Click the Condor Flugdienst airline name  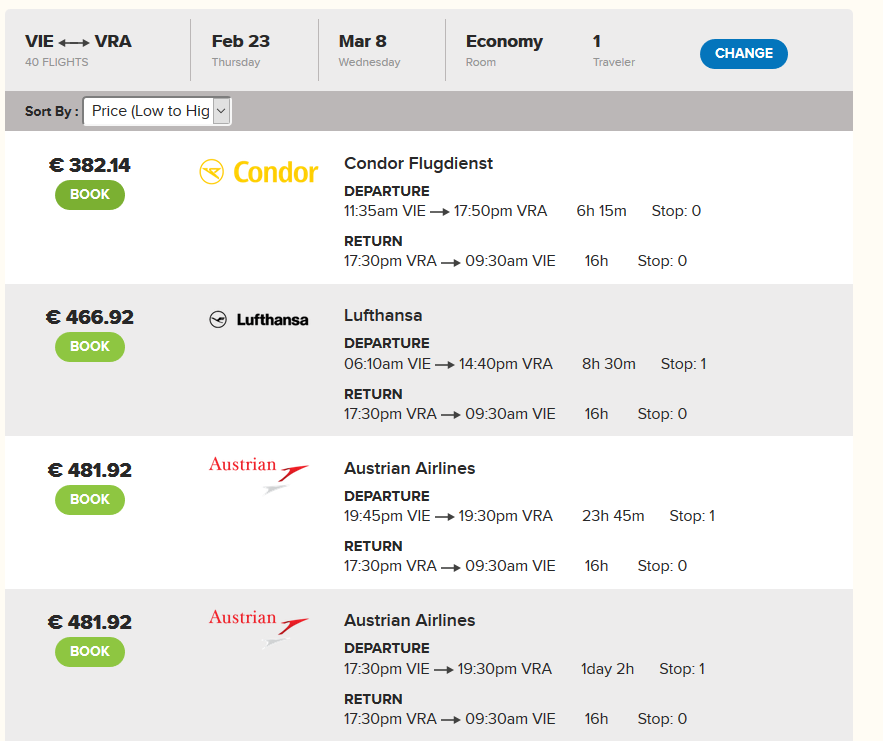(x=418, y=163)
